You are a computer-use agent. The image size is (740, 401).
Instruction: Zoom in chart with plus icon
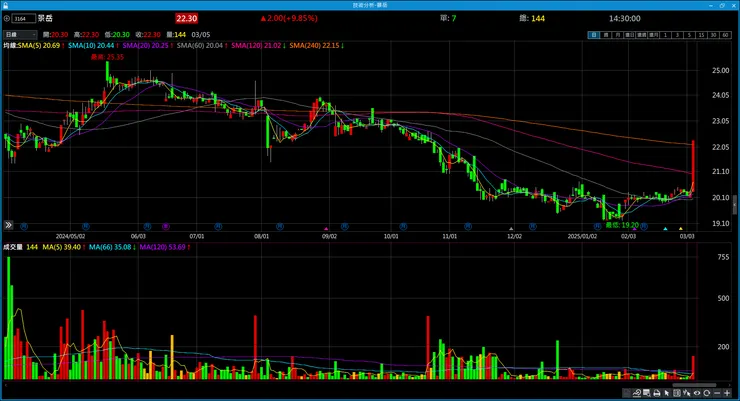tap(727, 393)
